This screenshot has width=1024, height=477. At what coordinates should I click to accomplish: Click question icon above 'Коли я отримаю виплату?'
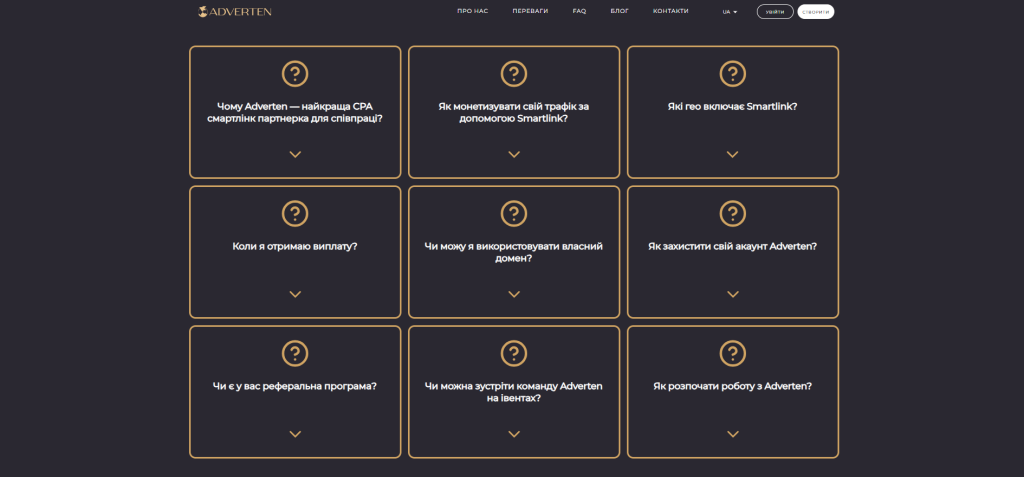[x=295, y=213]
